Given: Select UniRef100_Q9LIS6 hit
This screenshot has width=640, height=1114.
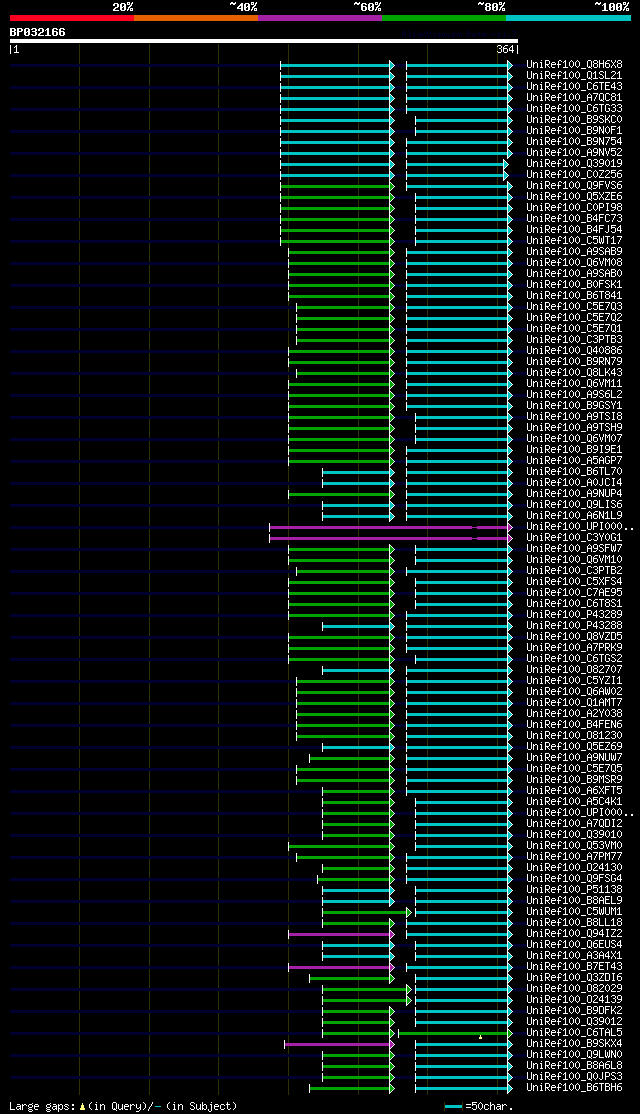Looking at the screenshot, I should [575, 505].
